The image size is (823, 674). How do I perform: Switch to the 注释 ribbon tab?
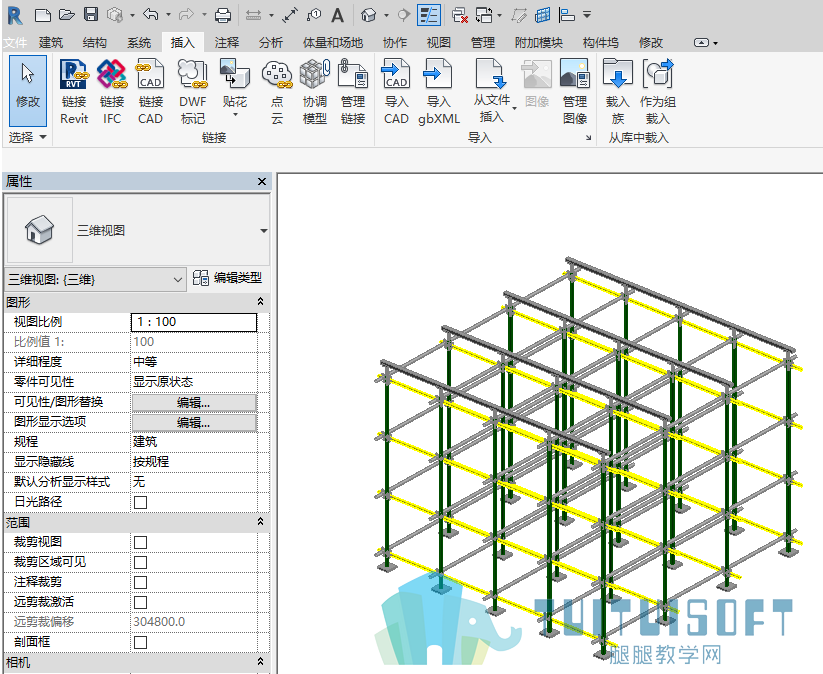(x=227, y=43)
